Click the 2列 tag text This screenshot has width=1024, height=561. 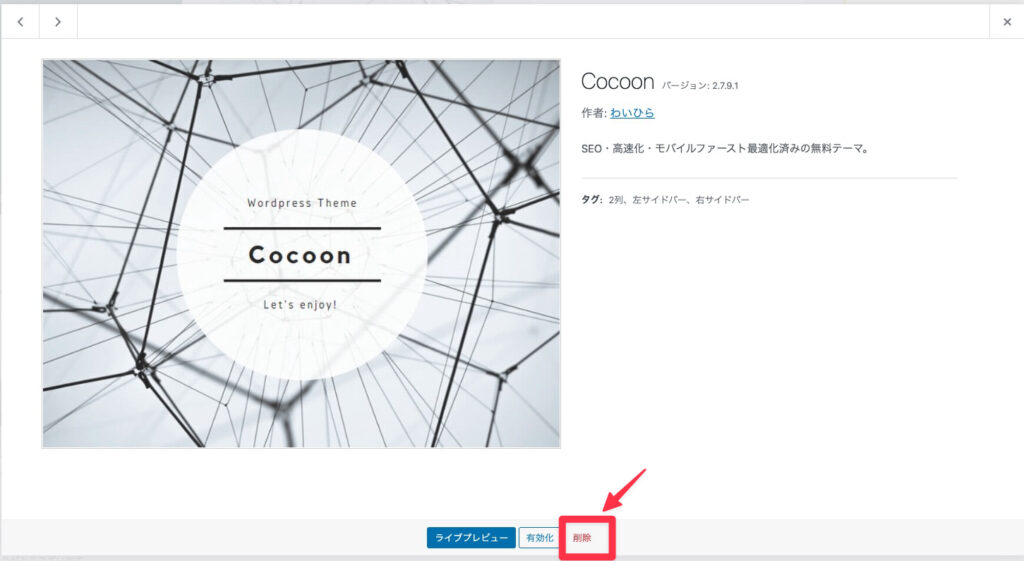(617, 200)
